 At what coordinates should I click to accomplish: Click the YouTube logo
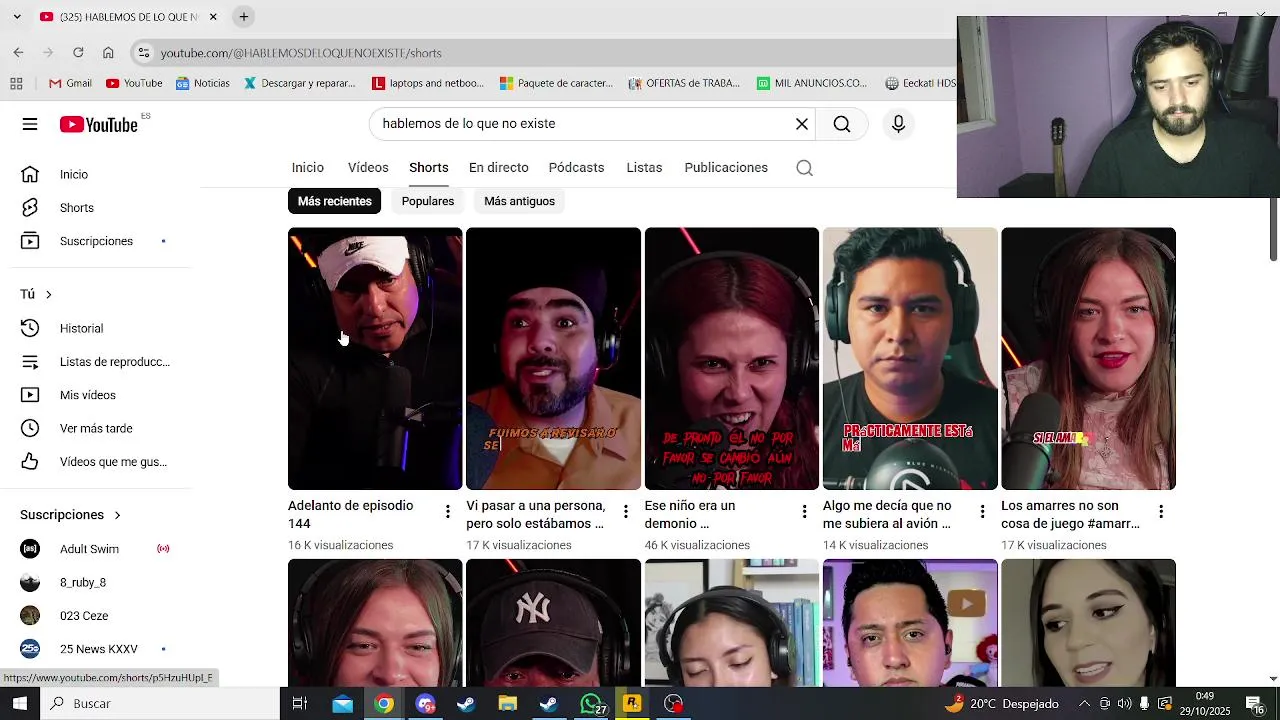[x=98, y=124]
